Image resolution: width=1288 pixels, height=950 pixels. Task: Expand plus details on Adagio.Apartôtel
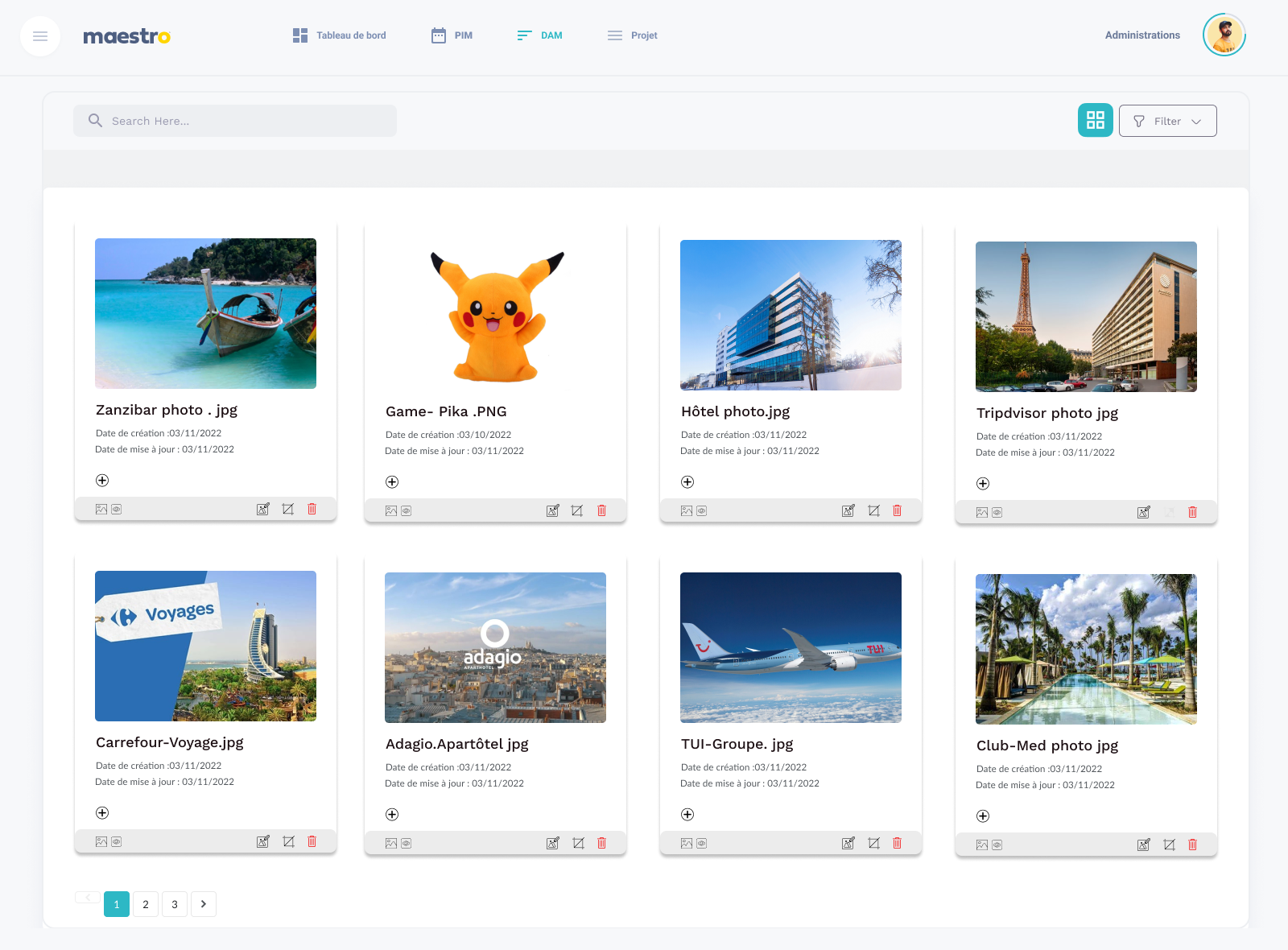tap(392, 814)
